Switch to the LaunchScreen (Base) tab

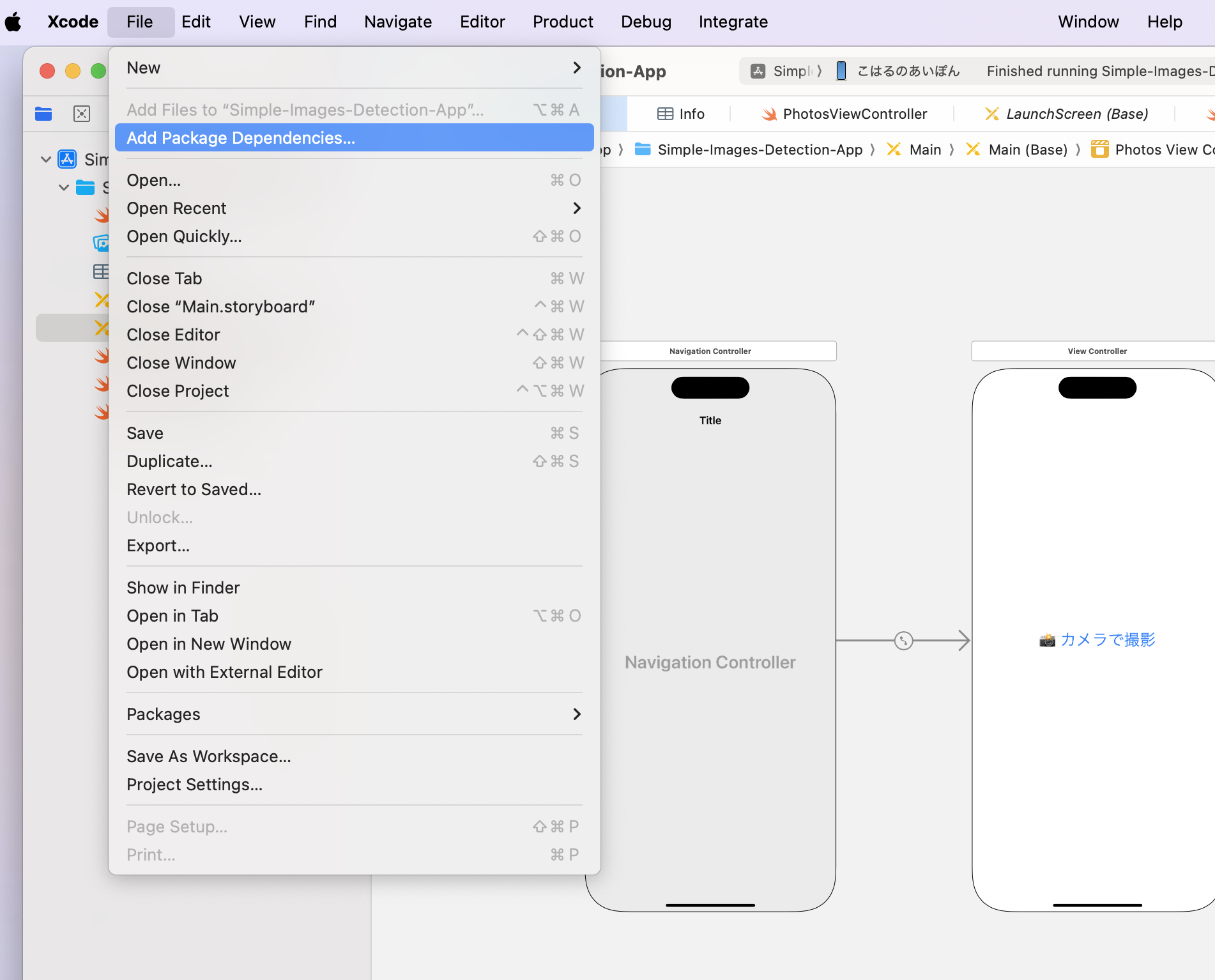[1067, 114]
